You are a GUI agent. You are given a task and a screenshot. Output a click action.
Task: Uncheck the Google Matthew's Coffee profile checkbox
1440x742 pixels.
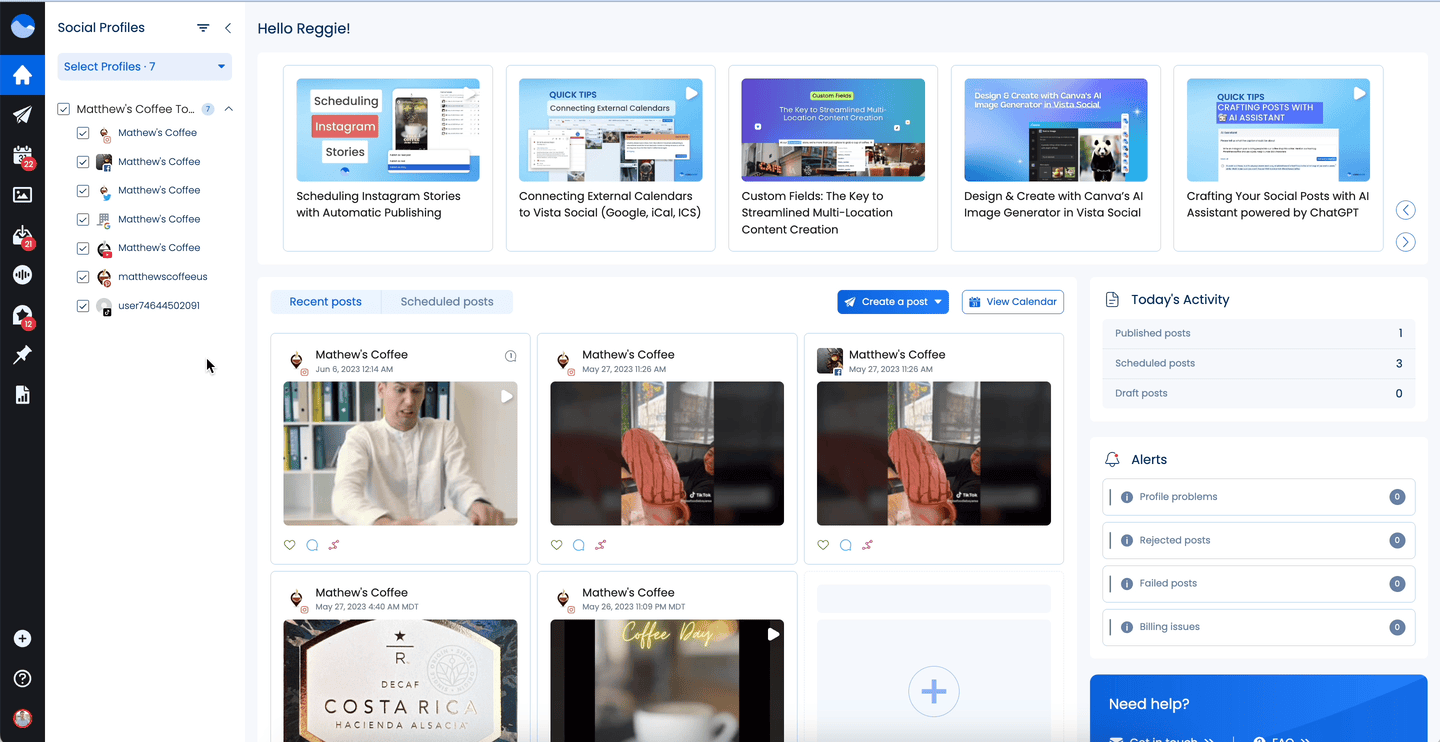pos(83,219)
